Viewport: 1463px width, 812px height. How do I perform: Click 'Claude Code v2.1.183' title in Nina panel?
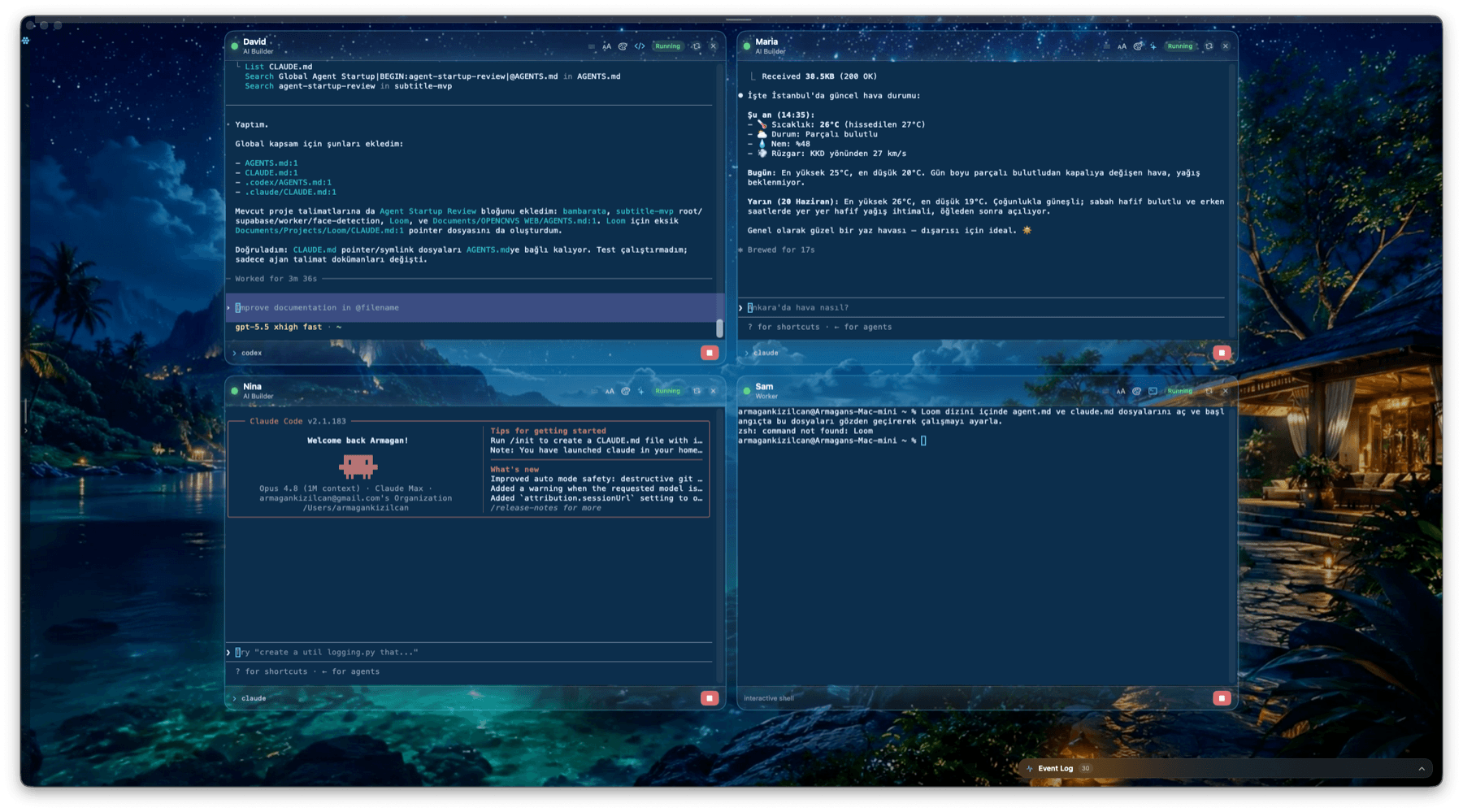(x=297, y=422)
